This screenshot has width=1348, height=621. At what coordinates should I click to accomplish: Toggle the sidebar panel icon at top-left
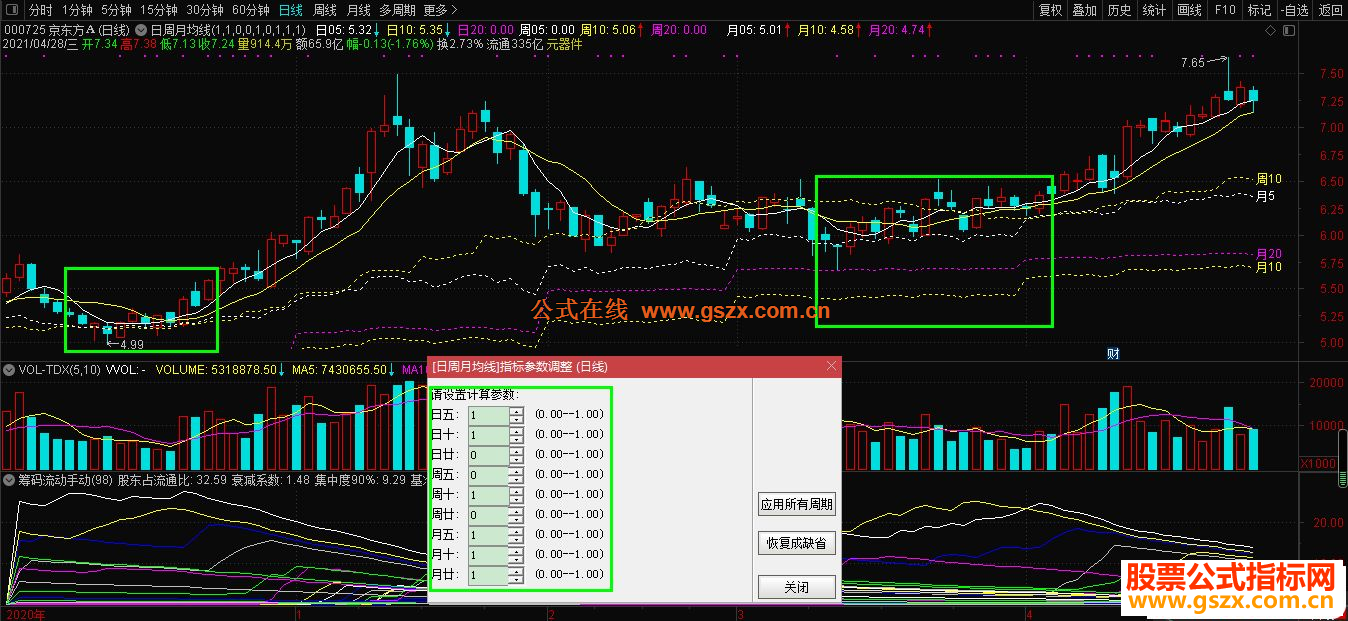tap(11, 10)
